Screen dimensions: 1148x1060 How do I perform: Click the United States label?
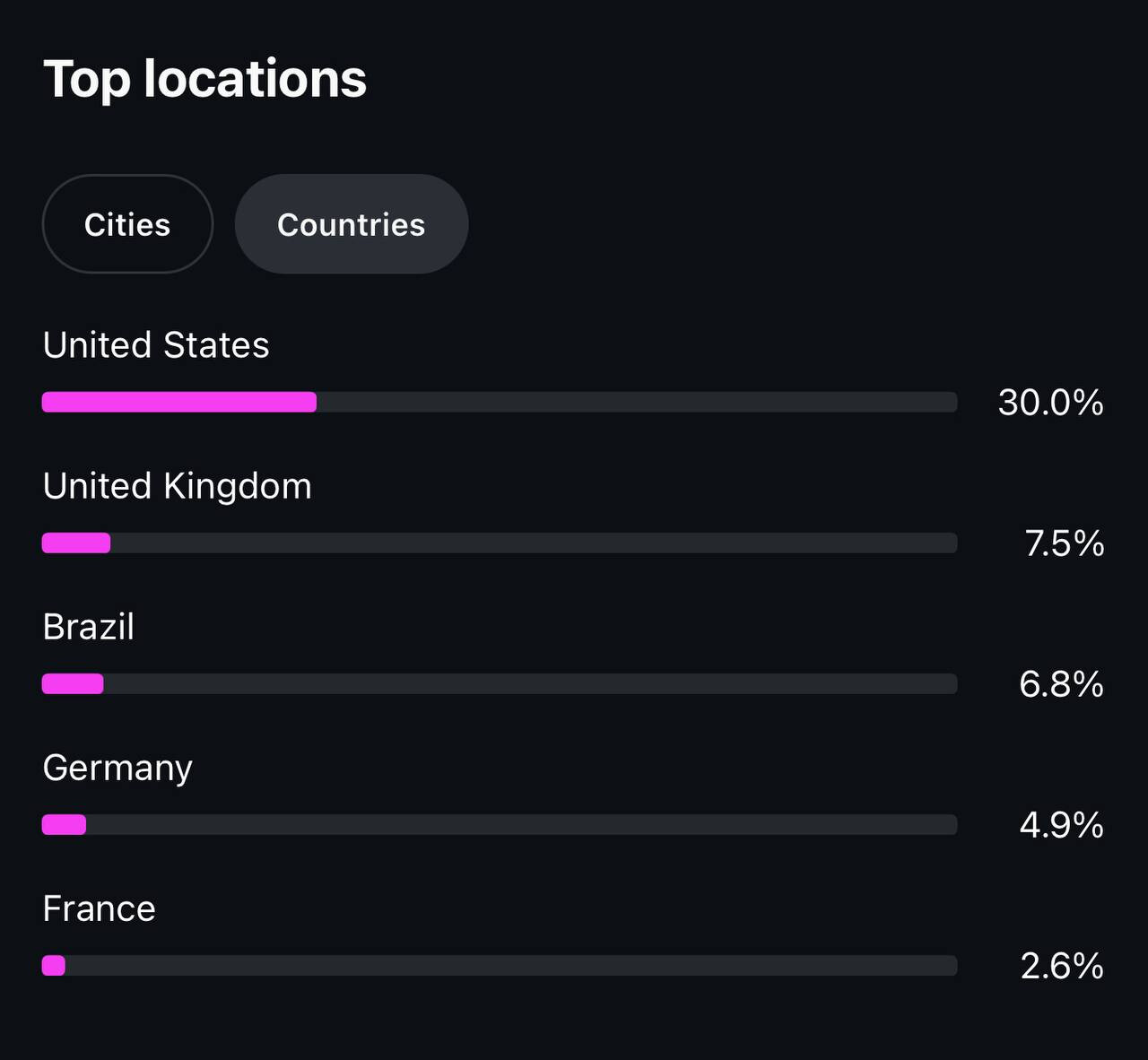(x=156, y=345)
